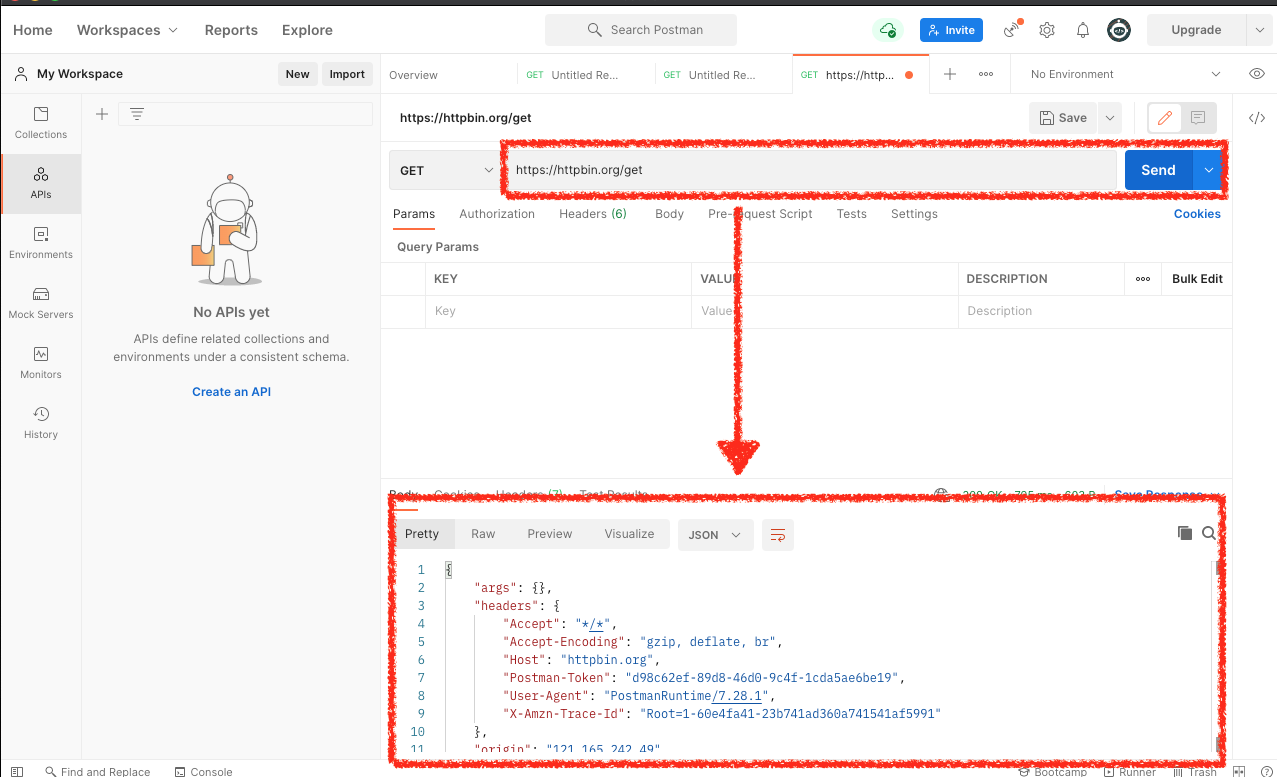Switch response view to Raw

tap(483, 534)
